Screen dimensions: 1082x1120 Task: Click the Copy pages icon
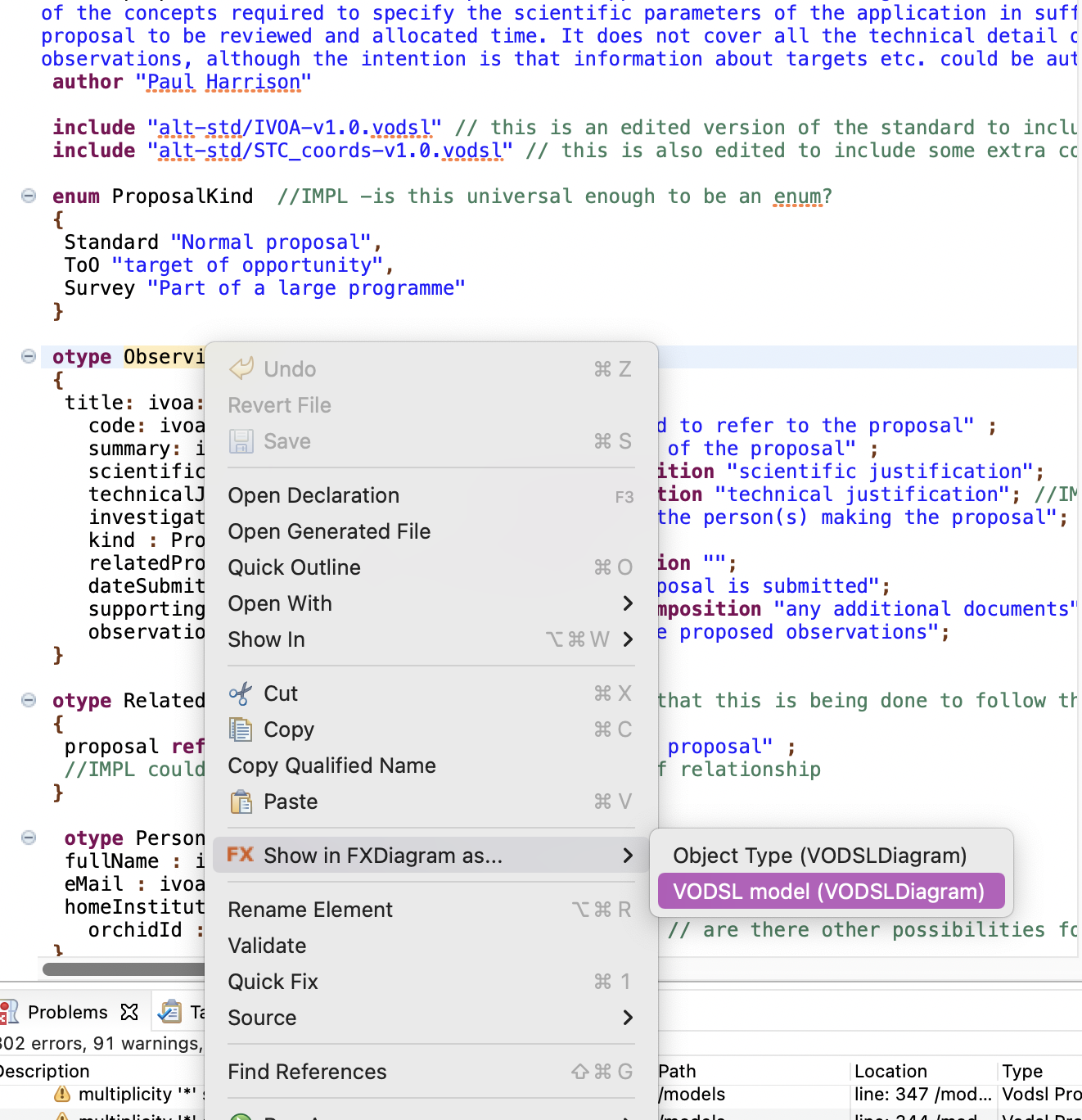coord(241,729)
